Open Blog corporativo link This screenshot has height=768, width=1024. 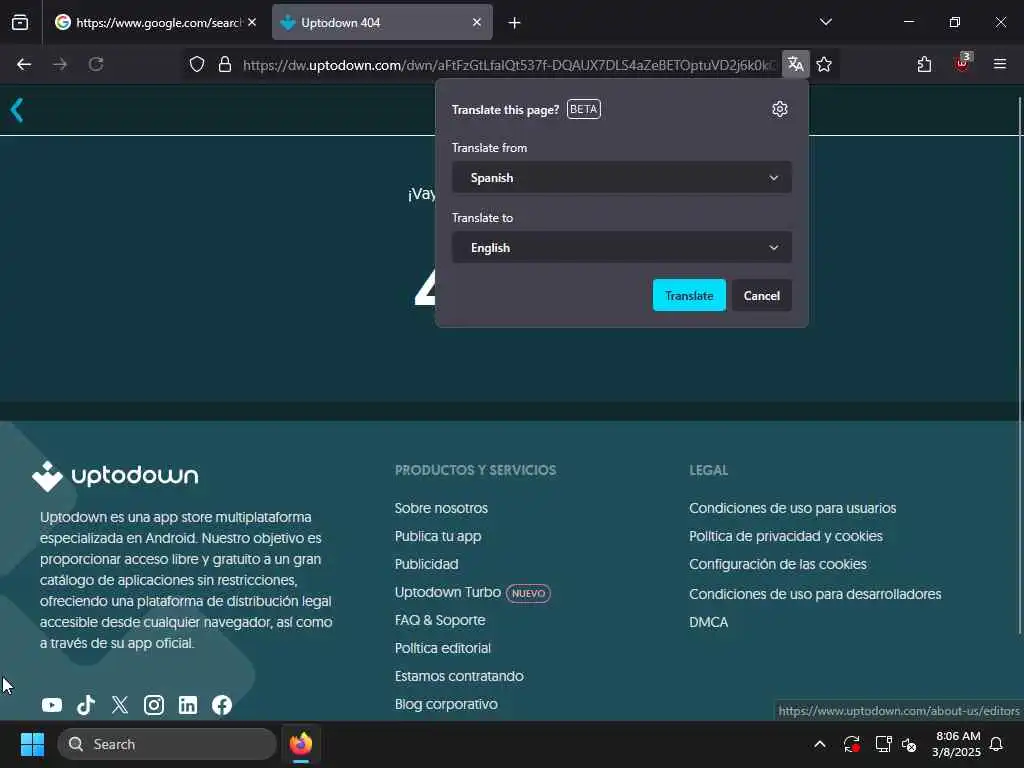click(445, 704)
